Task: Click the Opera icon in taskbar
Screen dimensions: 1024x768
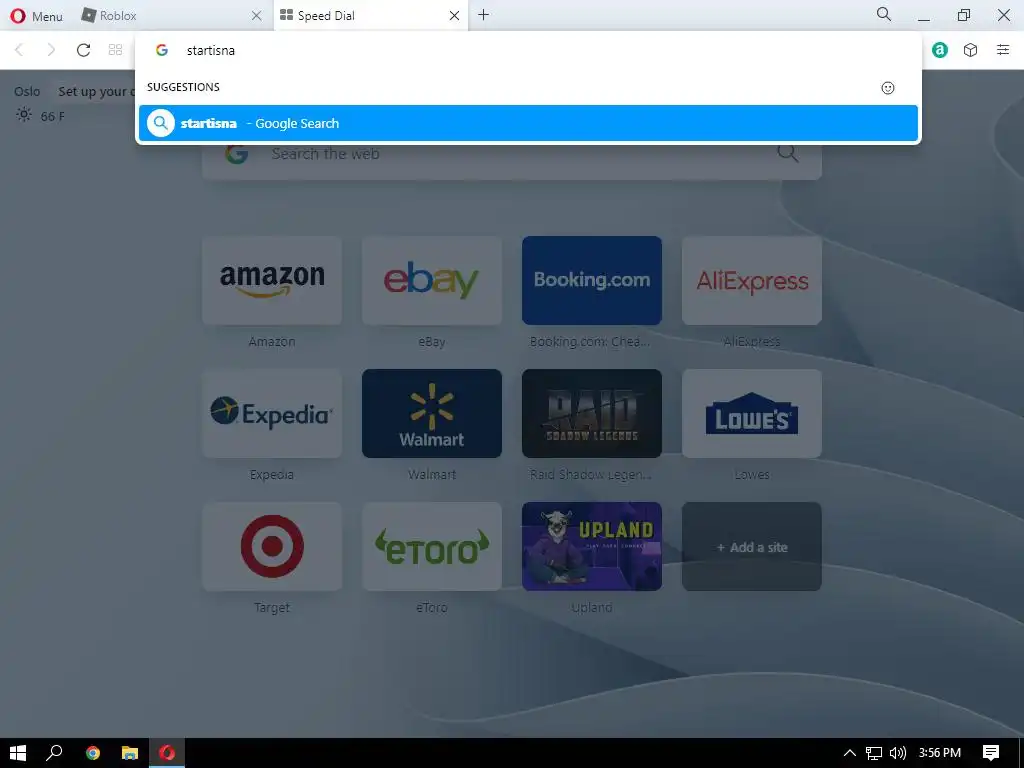Action: coord(167,753)
